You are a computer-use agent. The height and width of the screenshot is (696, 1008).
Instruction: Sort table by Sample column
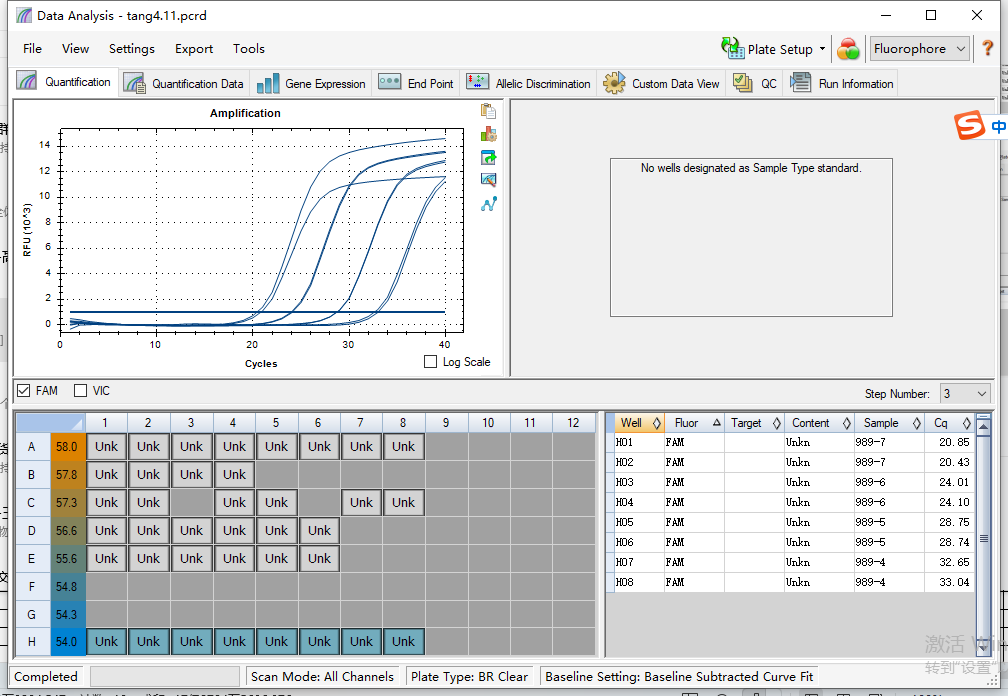click(x=889, y=423)
